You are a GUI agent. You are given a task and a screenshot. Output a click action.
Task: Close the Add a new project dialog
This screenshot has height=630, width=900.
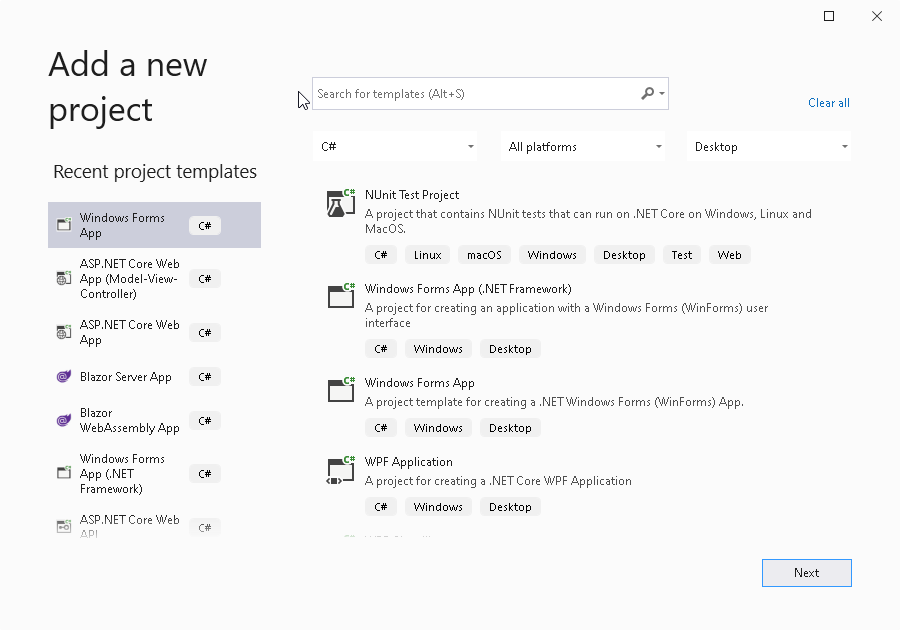(x=876, y=16)
